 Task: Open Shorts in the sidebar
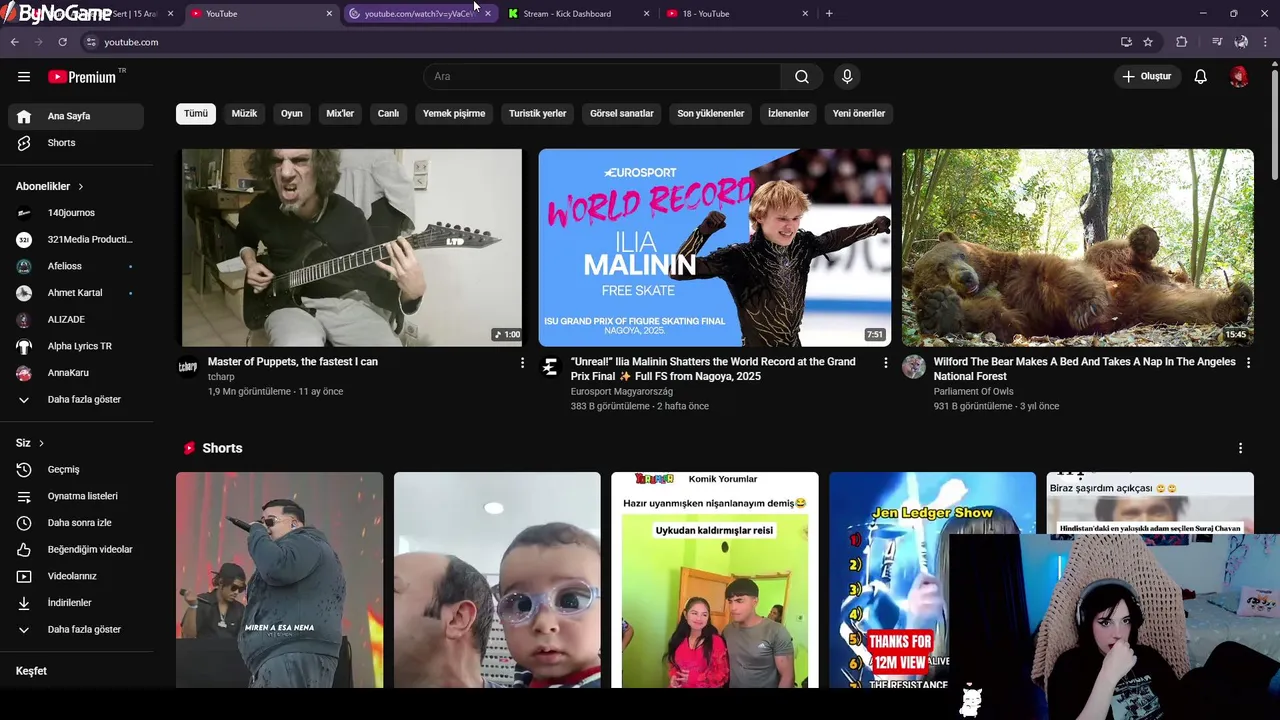click(76, 143)
